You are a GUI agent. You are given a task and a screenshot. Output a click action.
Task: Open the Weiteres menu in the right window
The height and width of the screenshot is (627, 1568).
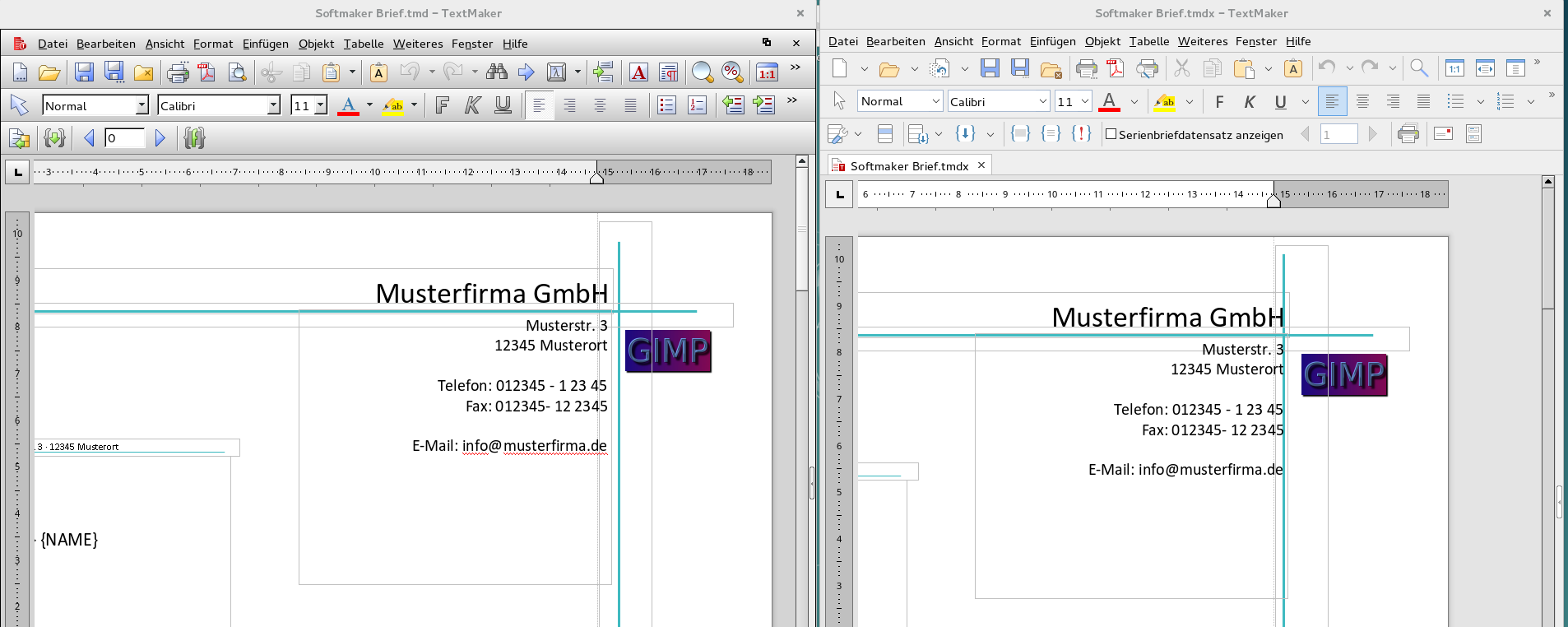(1203, 41)
